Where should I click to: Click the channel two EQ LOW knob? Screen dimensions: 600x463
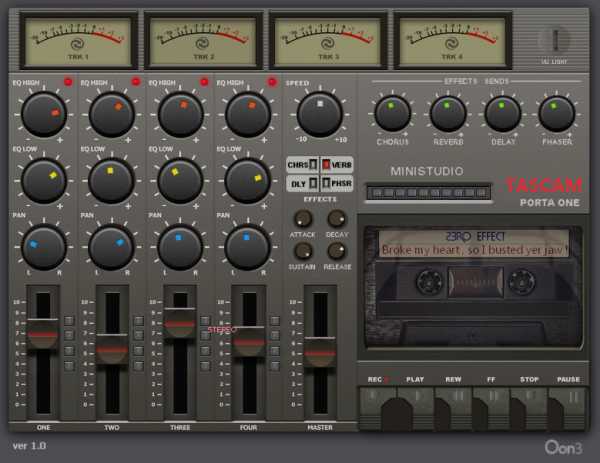111,181
